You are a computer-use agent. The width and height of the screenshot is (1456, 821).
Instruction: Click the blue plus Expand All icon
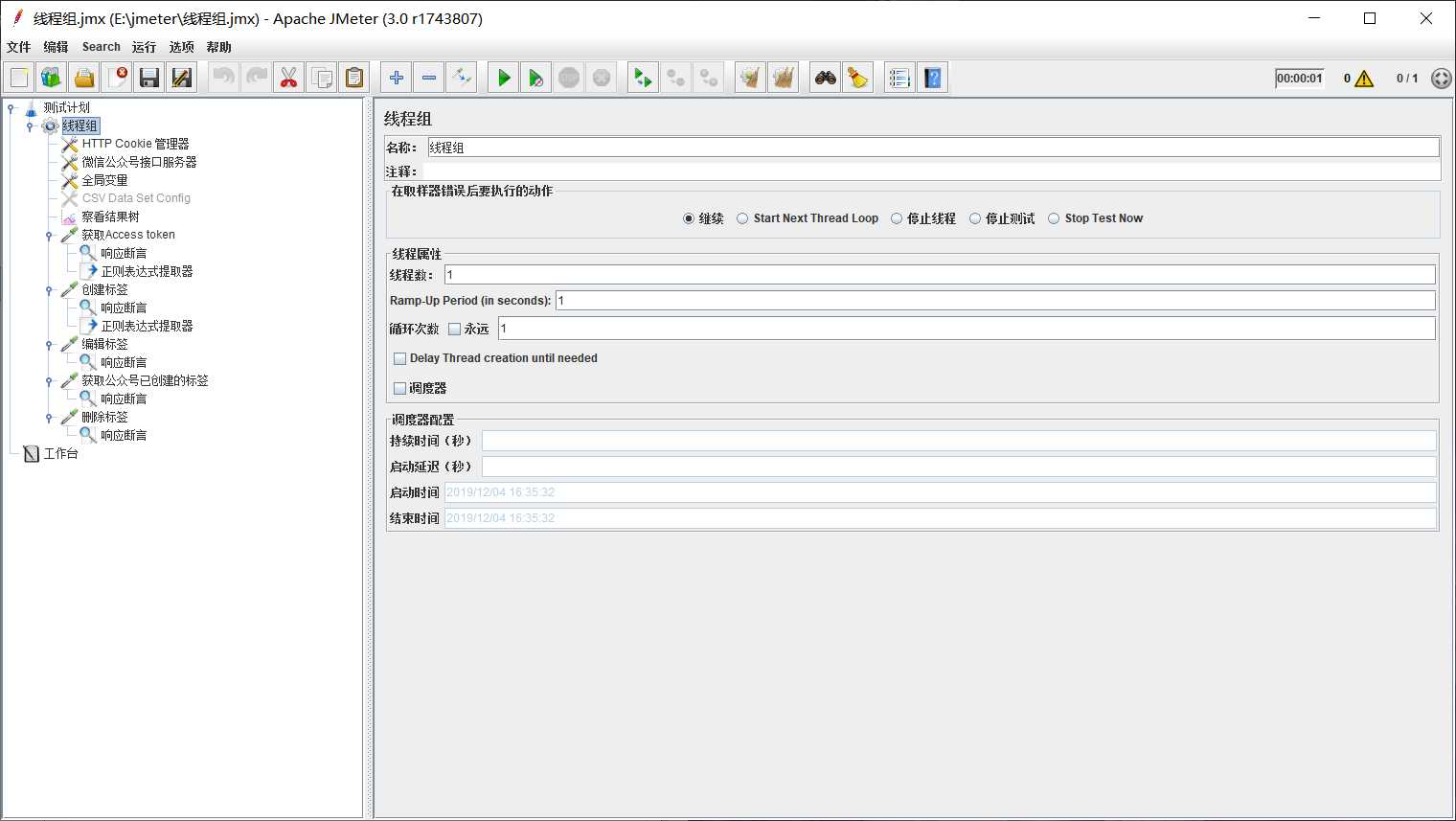point(396,78)
